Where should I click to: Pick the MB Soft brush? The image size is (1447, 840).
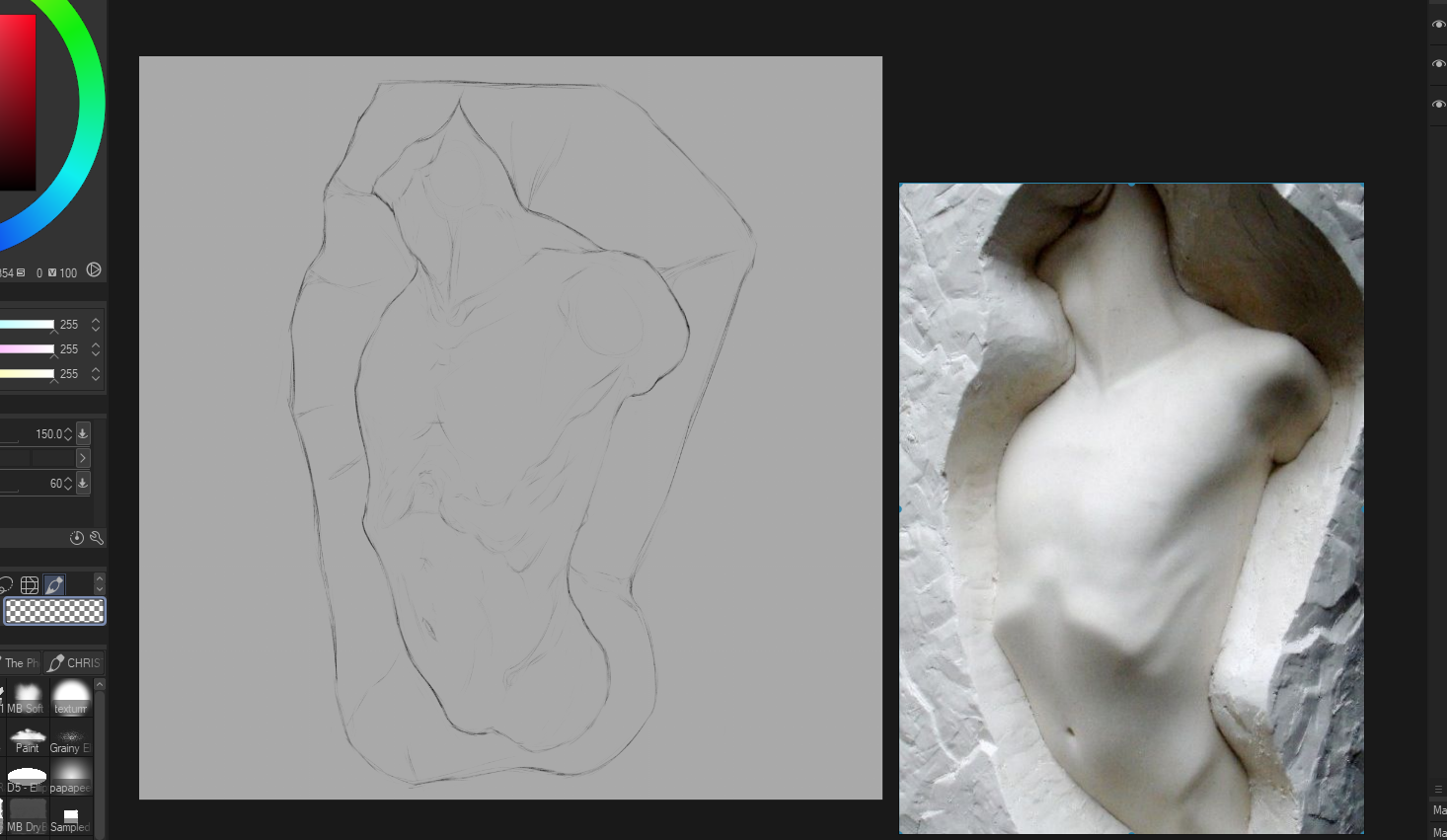(x=27, y=697)
